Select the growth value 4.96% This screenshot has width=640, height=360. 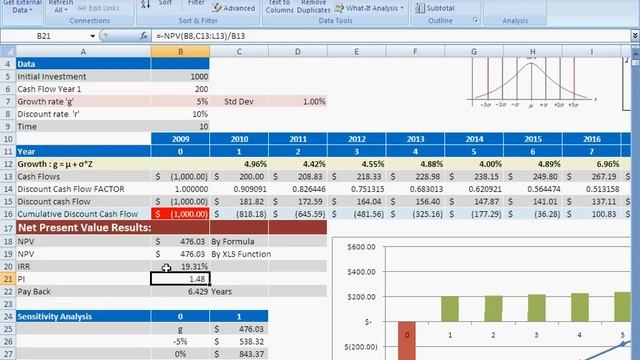(x=239, y=164)
